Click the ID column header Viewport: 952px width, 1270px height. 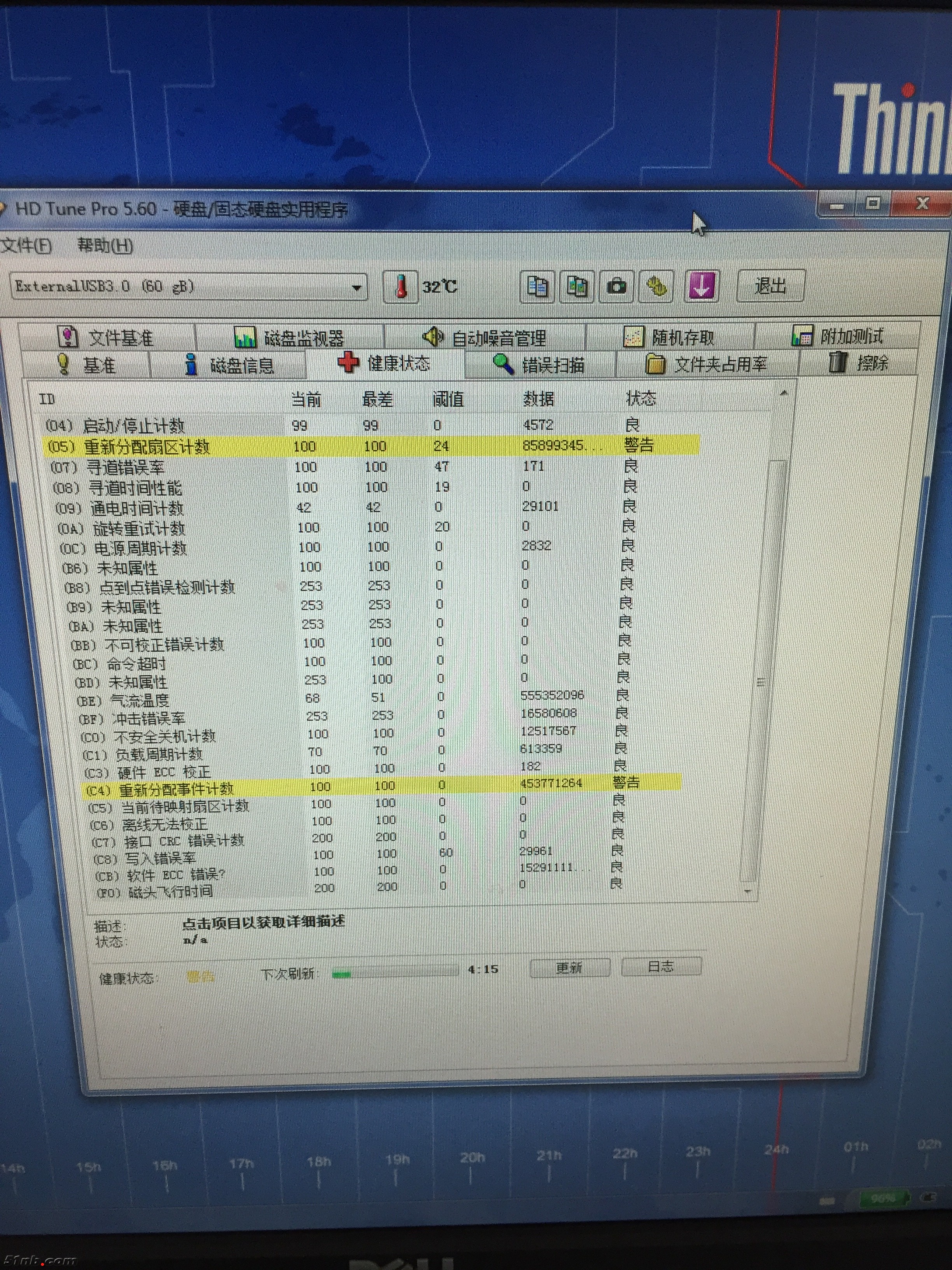[x=47, y=398]
